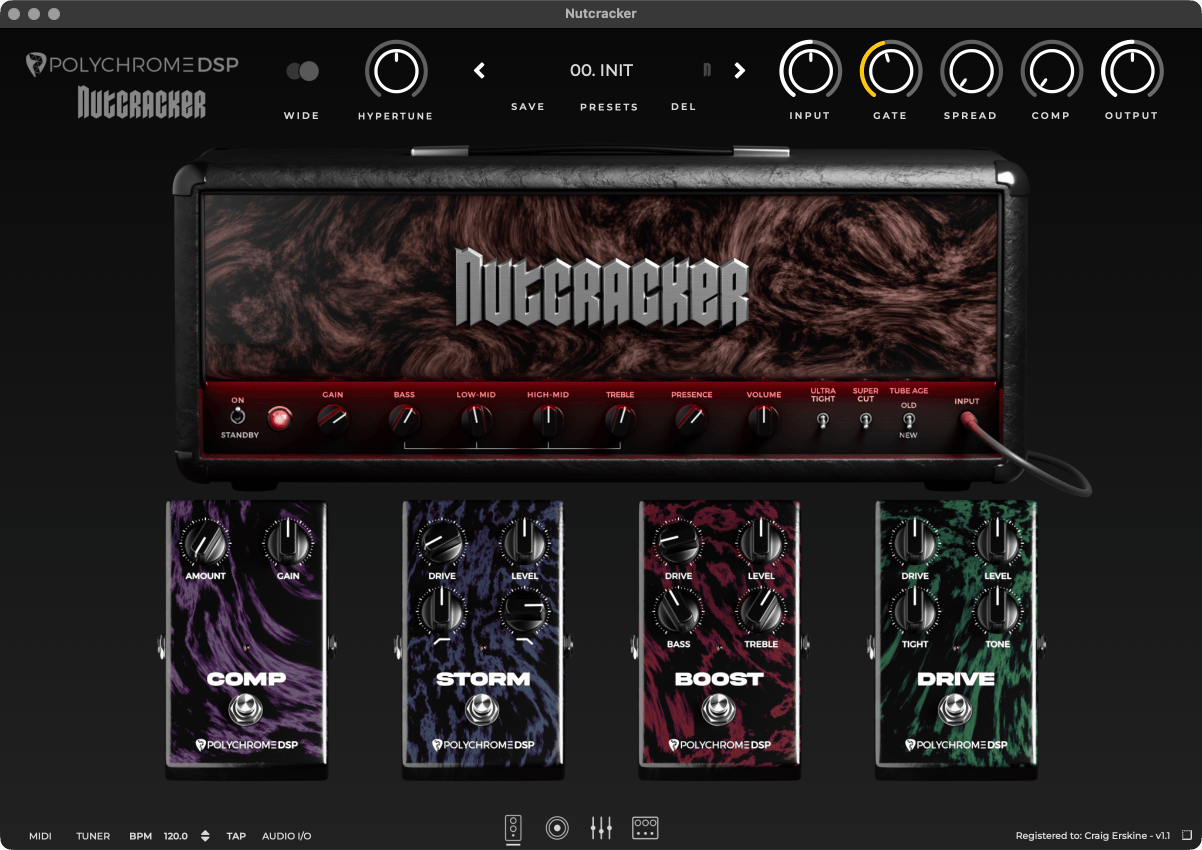Viewport: 1202px width, 850px height.
Task: Click the INPUT level knob in top bar
Action: pos(810,72)
